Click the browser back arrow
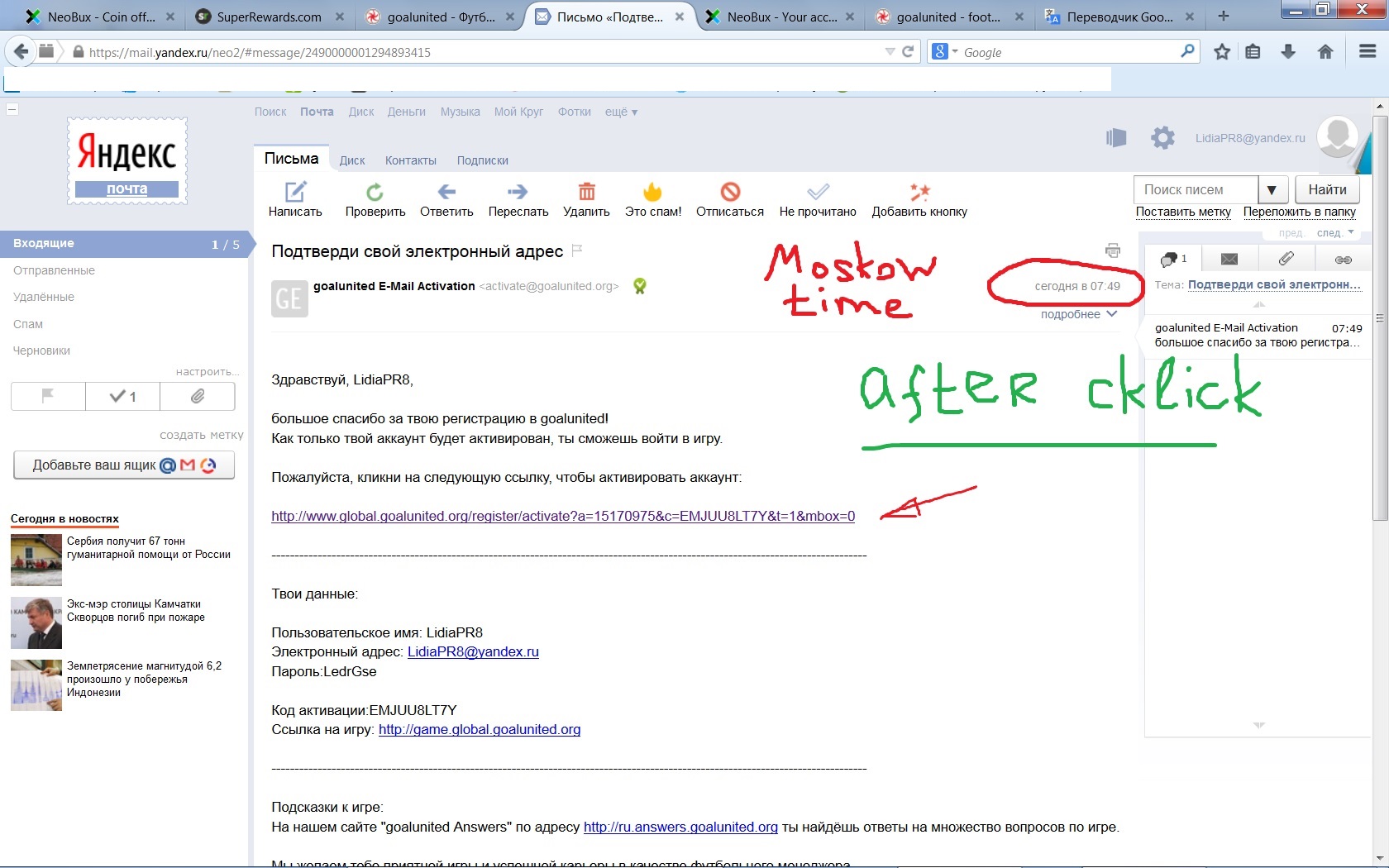Viewport: 1389px width, 868px height. pyautogui.click(x=21, y=52)
